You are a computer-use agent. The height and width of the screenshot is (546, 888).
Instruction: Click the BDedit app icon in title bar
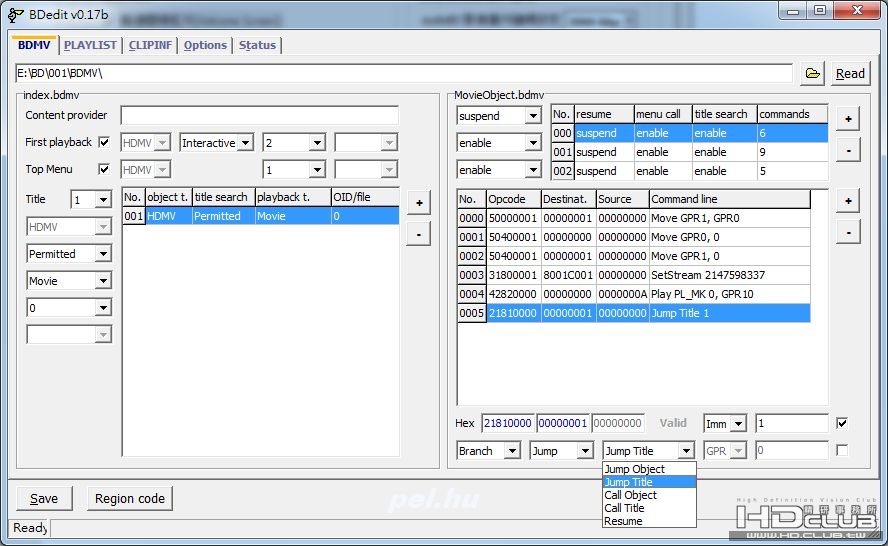pos(15,15)
